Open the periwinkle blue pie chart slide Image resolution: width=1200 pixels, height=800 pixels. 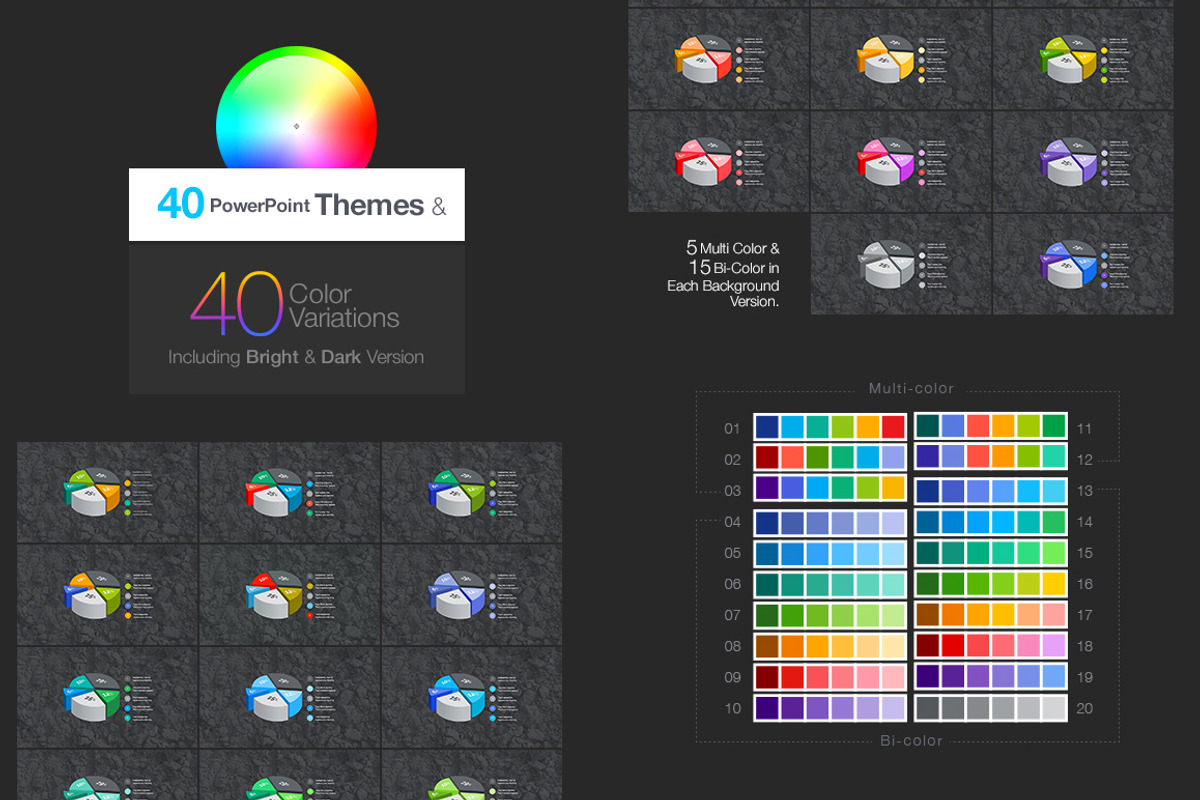pyautogui.click(x=472, y=595)
